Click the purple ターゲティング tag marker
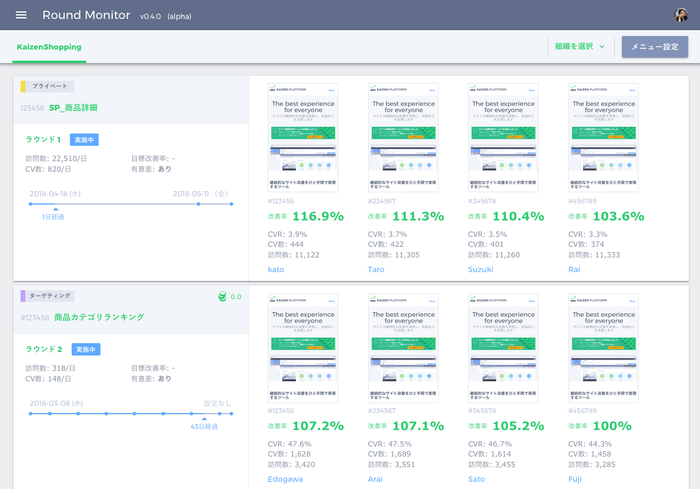Viewport: 700px width, 489px height. pyautogui.click(x=23, y=297)
